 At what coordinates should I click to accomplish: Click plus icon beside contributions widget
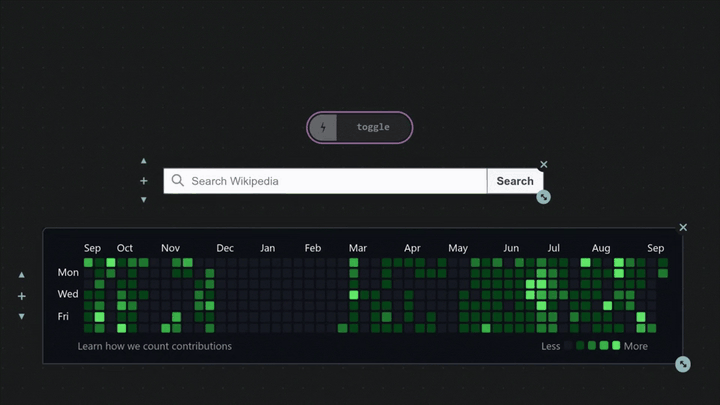pos(22,296)
